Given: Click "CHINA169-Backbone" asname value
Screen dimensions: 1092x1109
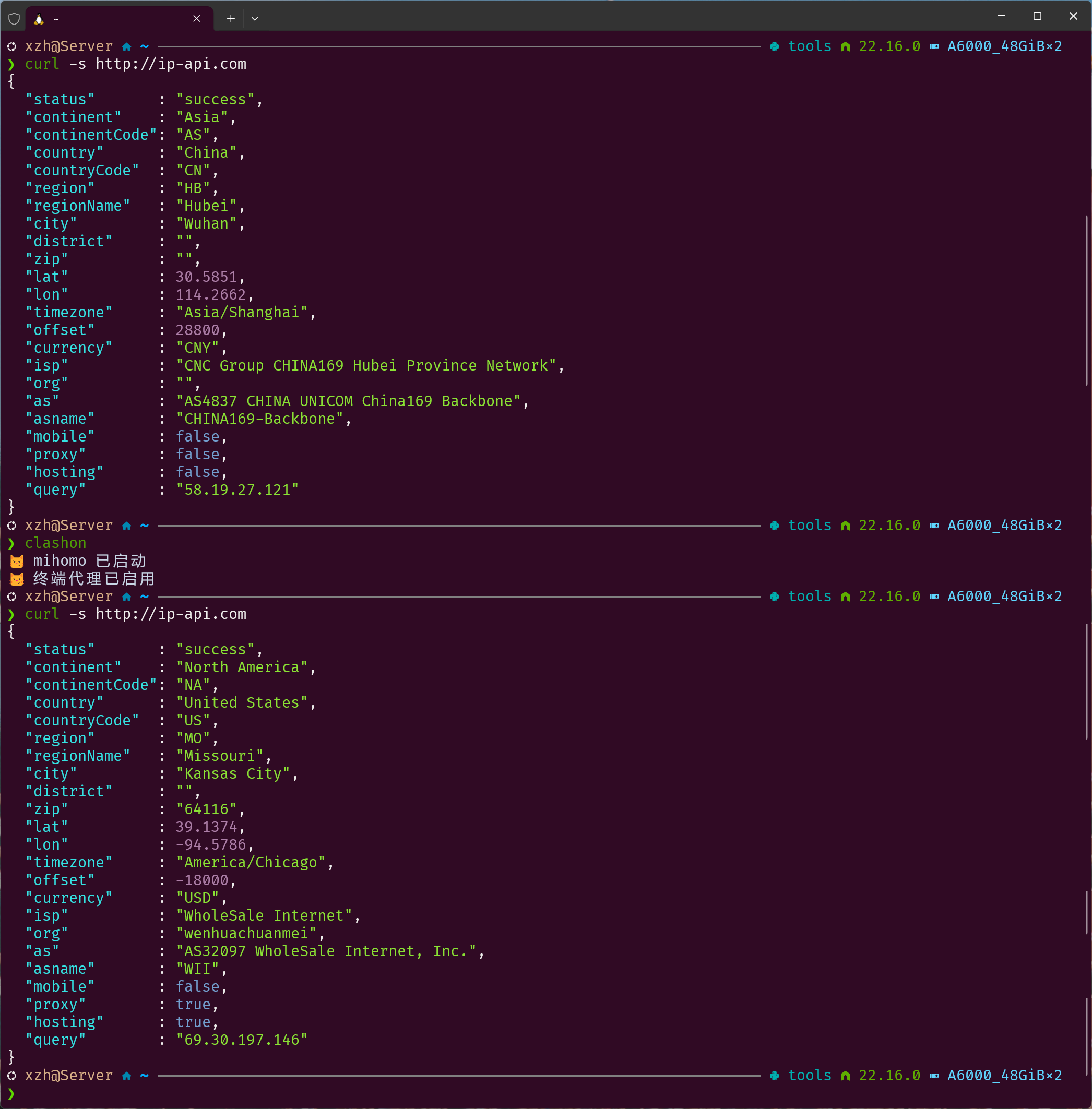Looking at the screenshot, I should [259, 419].
